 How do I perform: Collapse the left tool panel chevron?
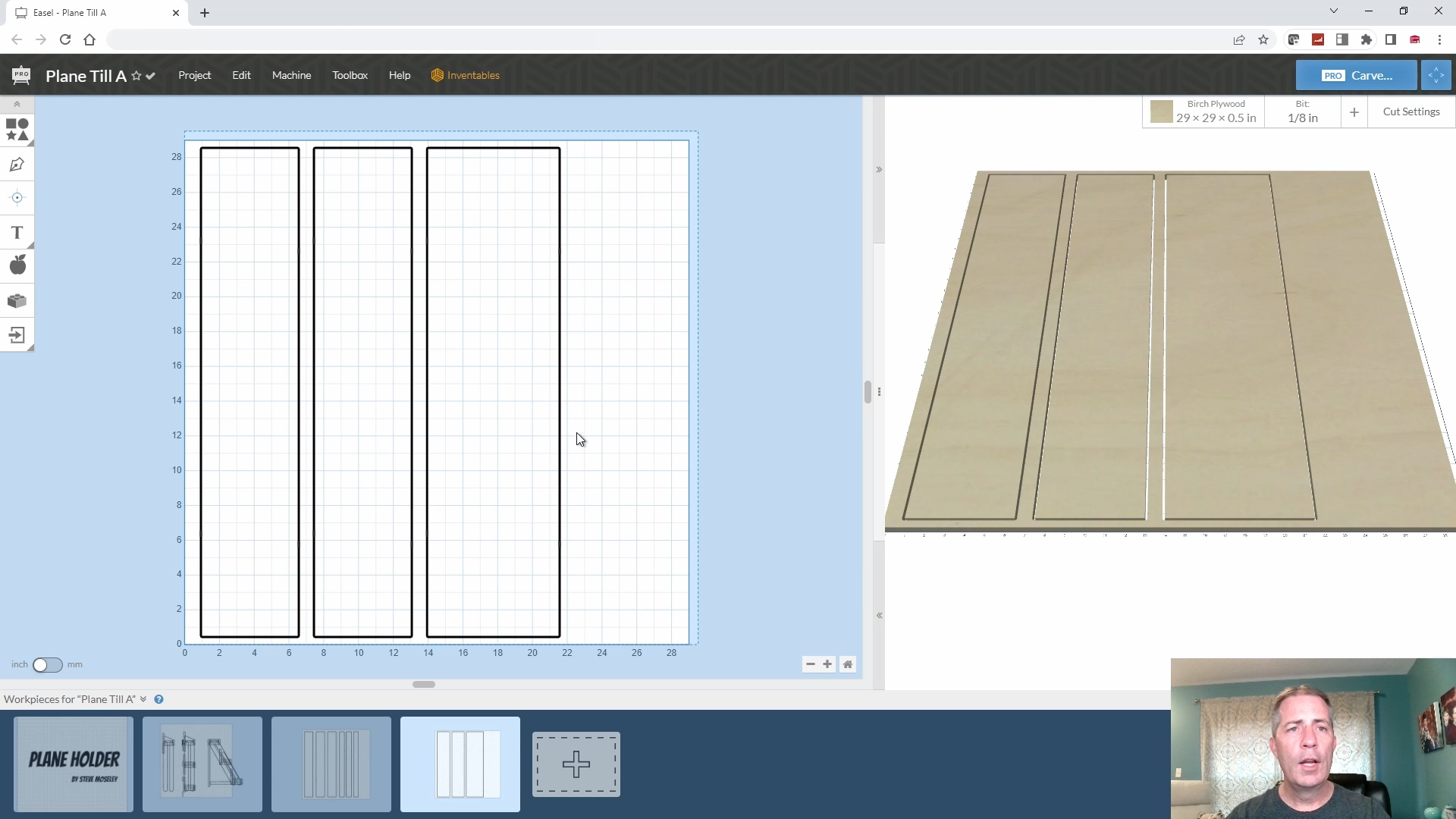17,105
